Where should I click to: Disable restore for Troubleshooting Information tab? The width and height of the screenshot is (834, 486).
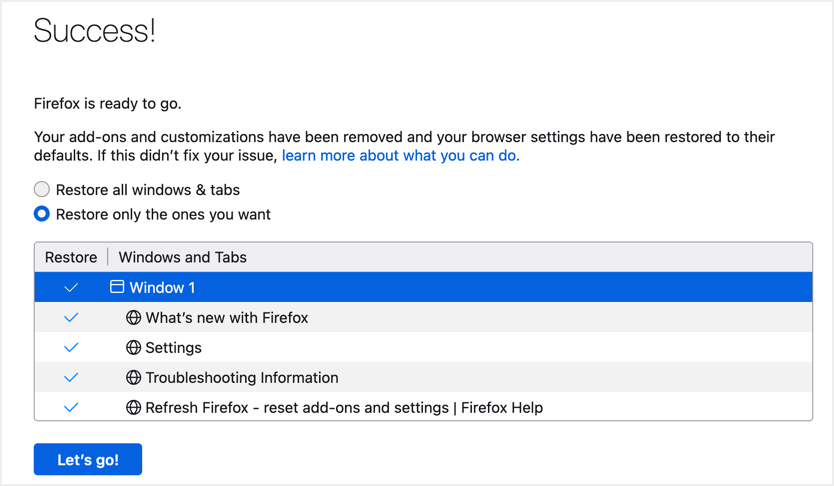coord(71,378)
